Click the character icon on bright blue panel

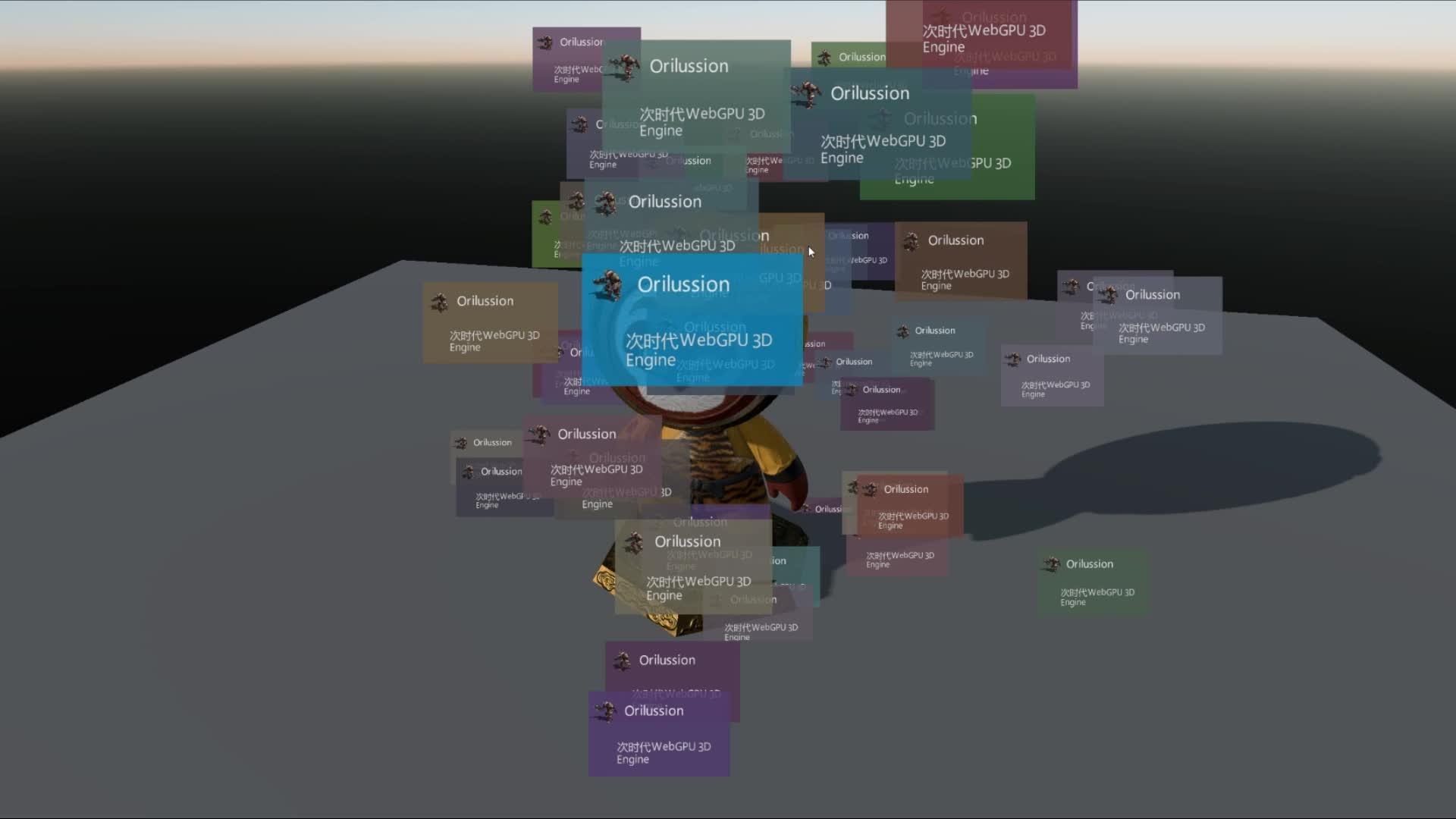pos(608,285)
